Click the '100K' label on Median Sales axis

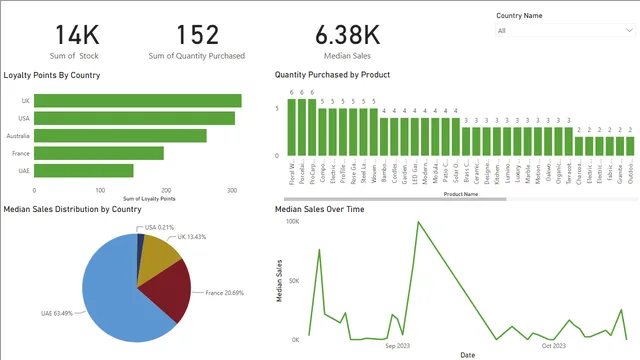point(293,221)
